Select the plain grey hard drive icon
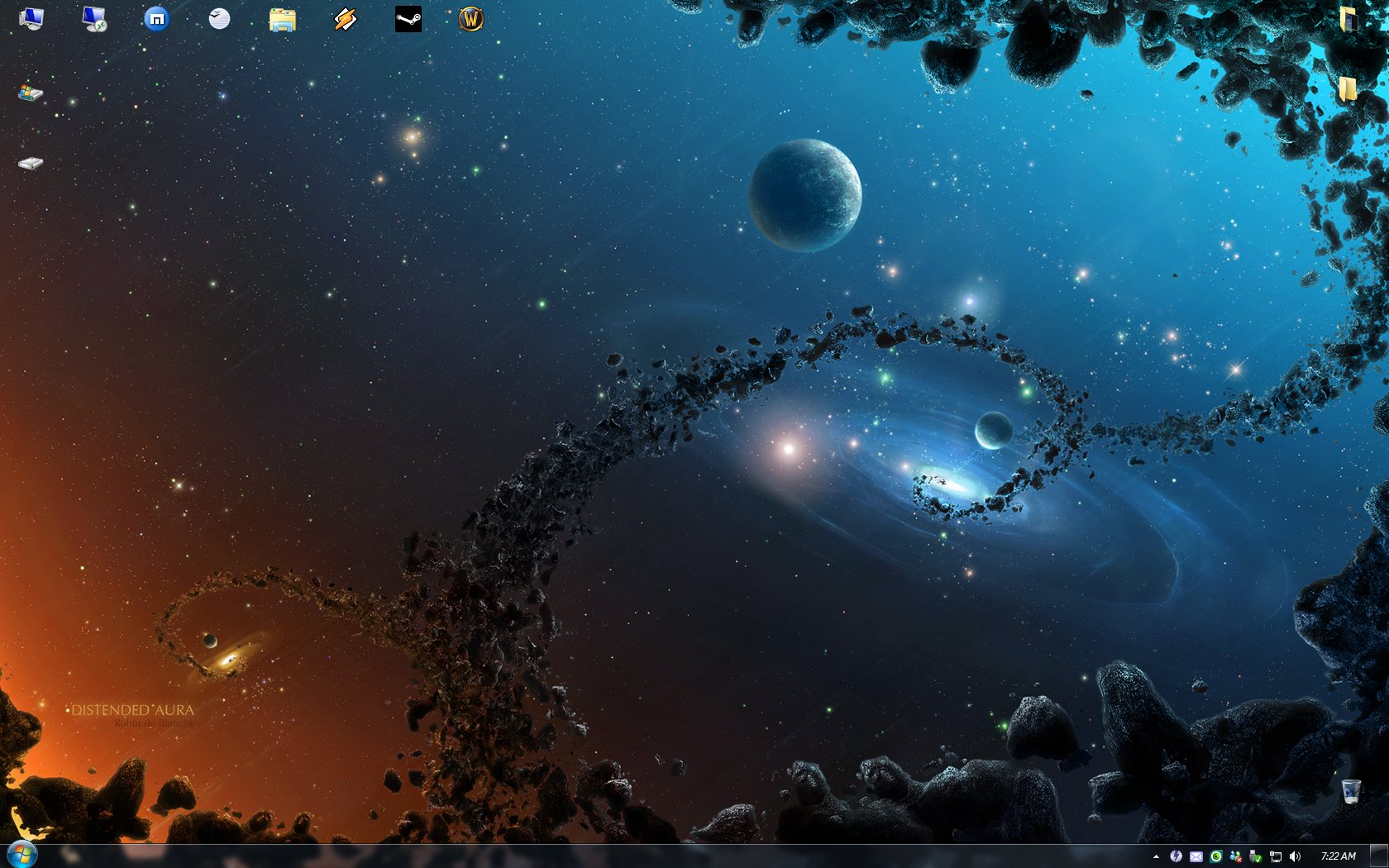This screenshot has width=1389, height=868. (31, 163)
